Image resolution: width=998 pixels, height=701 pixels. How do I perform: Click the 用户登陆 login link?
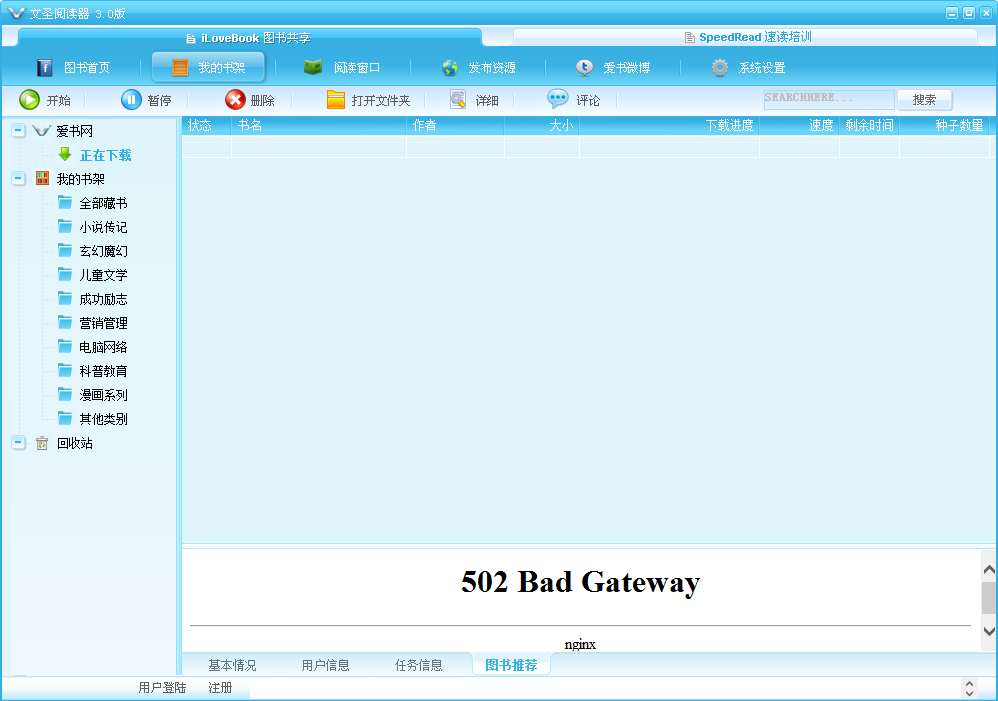pyautogui.click(x=162, y=688)
